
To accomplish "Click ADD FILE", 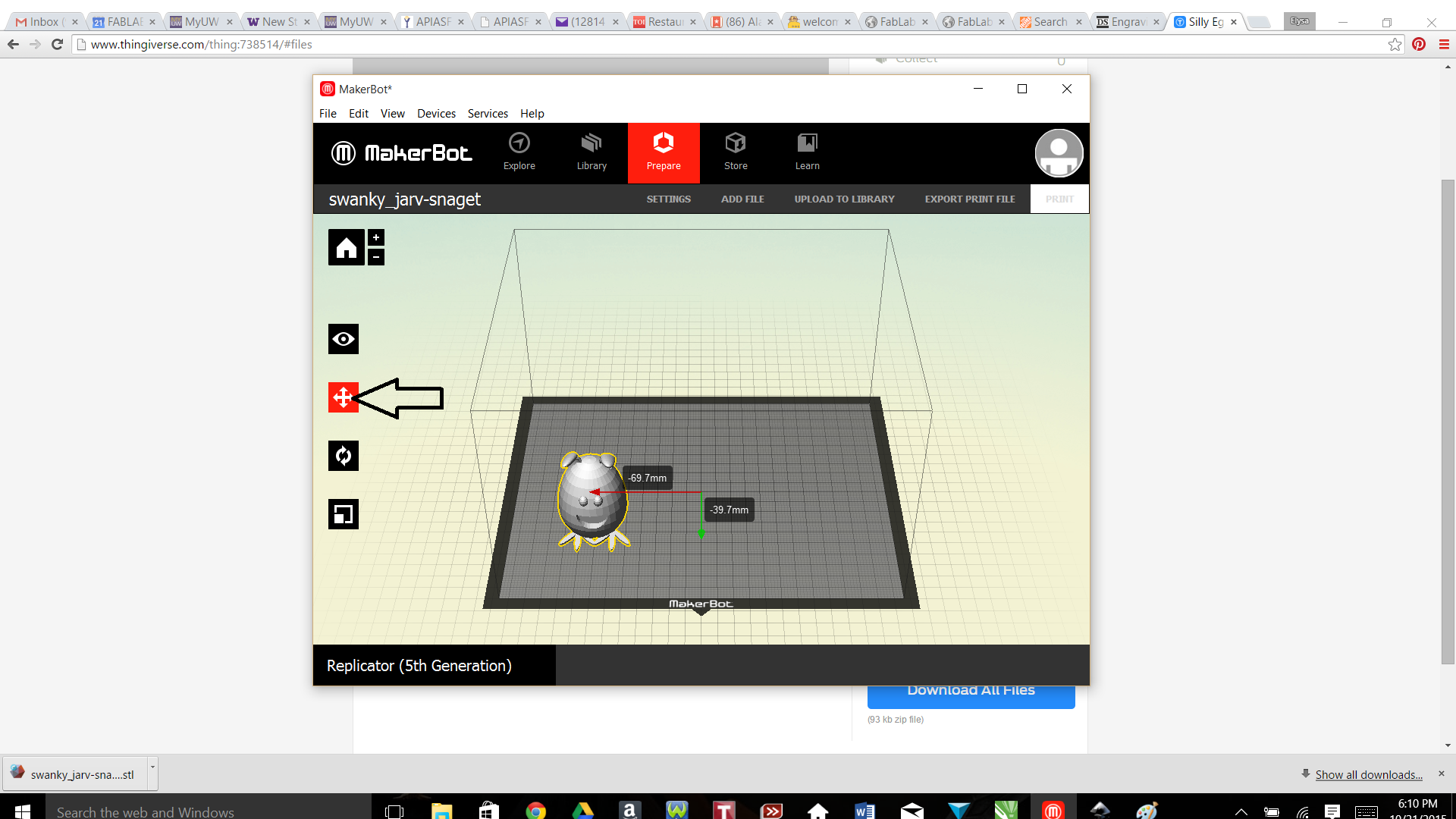I will point(742,199).
